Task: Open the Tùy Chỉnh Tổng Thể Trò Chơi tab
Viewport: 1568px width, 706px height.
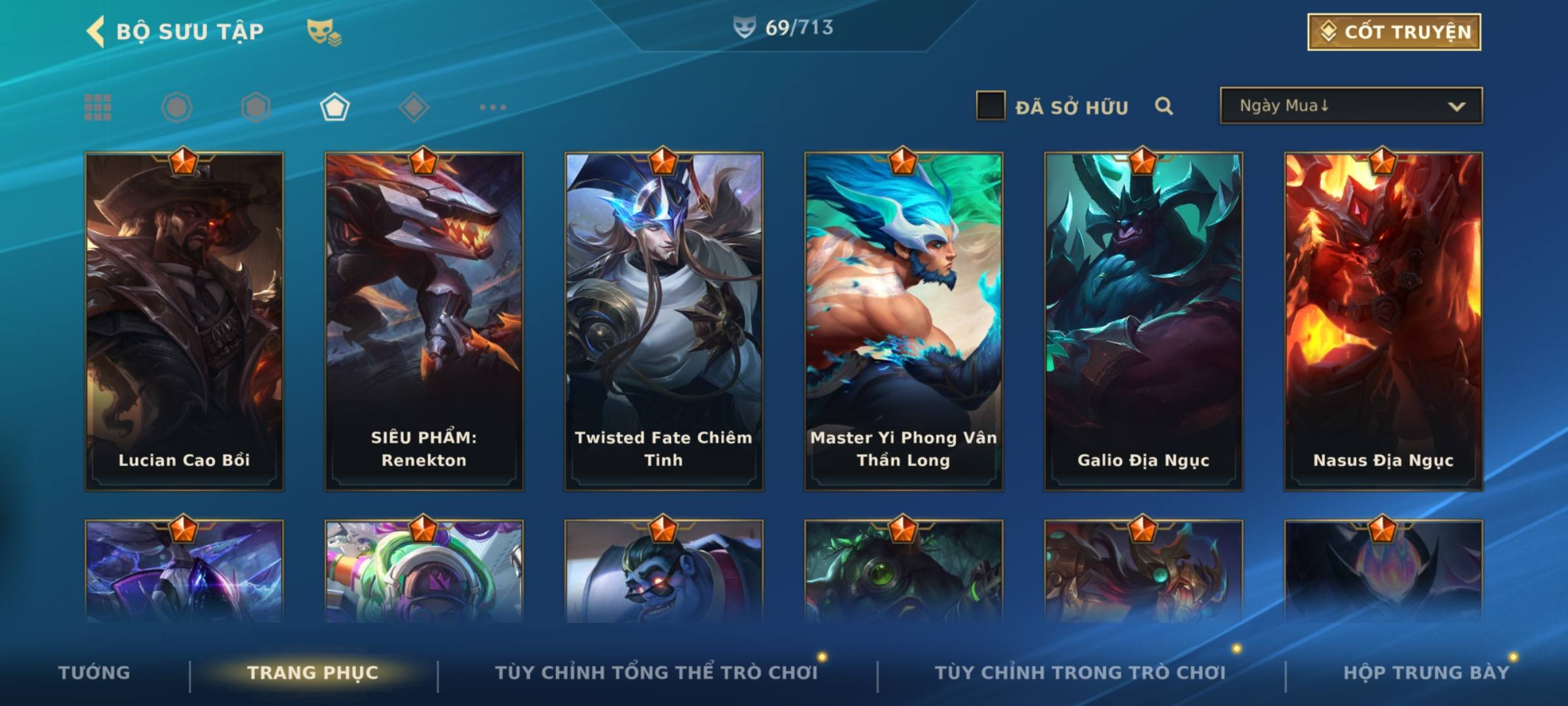Action: pos(656,672)
